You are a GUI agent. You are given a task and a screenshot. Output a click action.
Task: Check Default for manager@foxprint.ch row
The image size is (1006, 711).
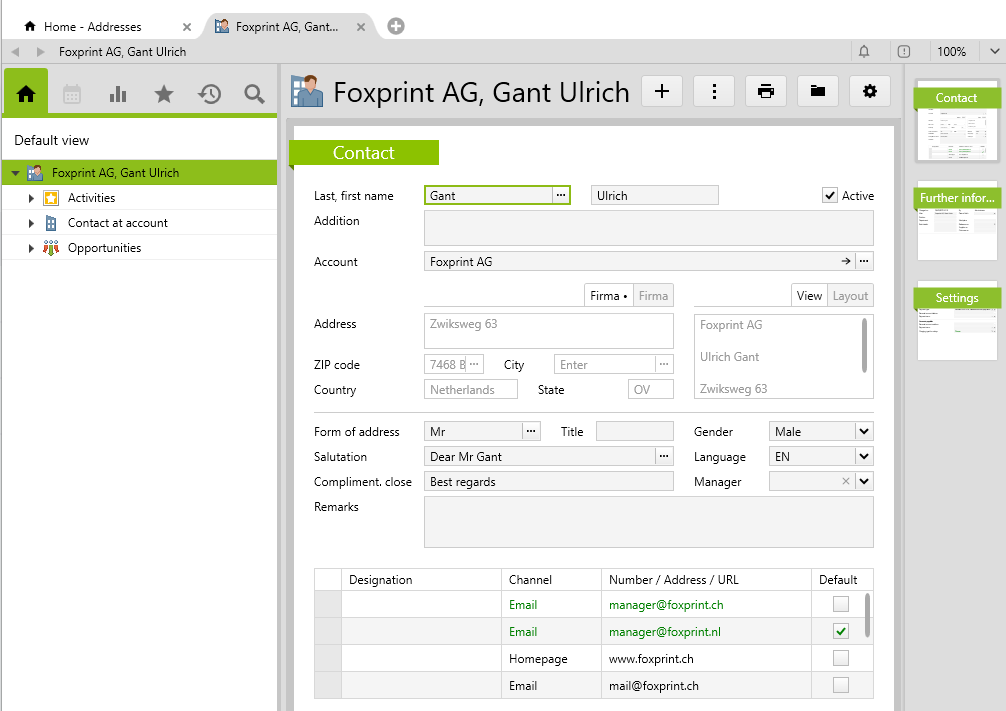click(841, 604)
